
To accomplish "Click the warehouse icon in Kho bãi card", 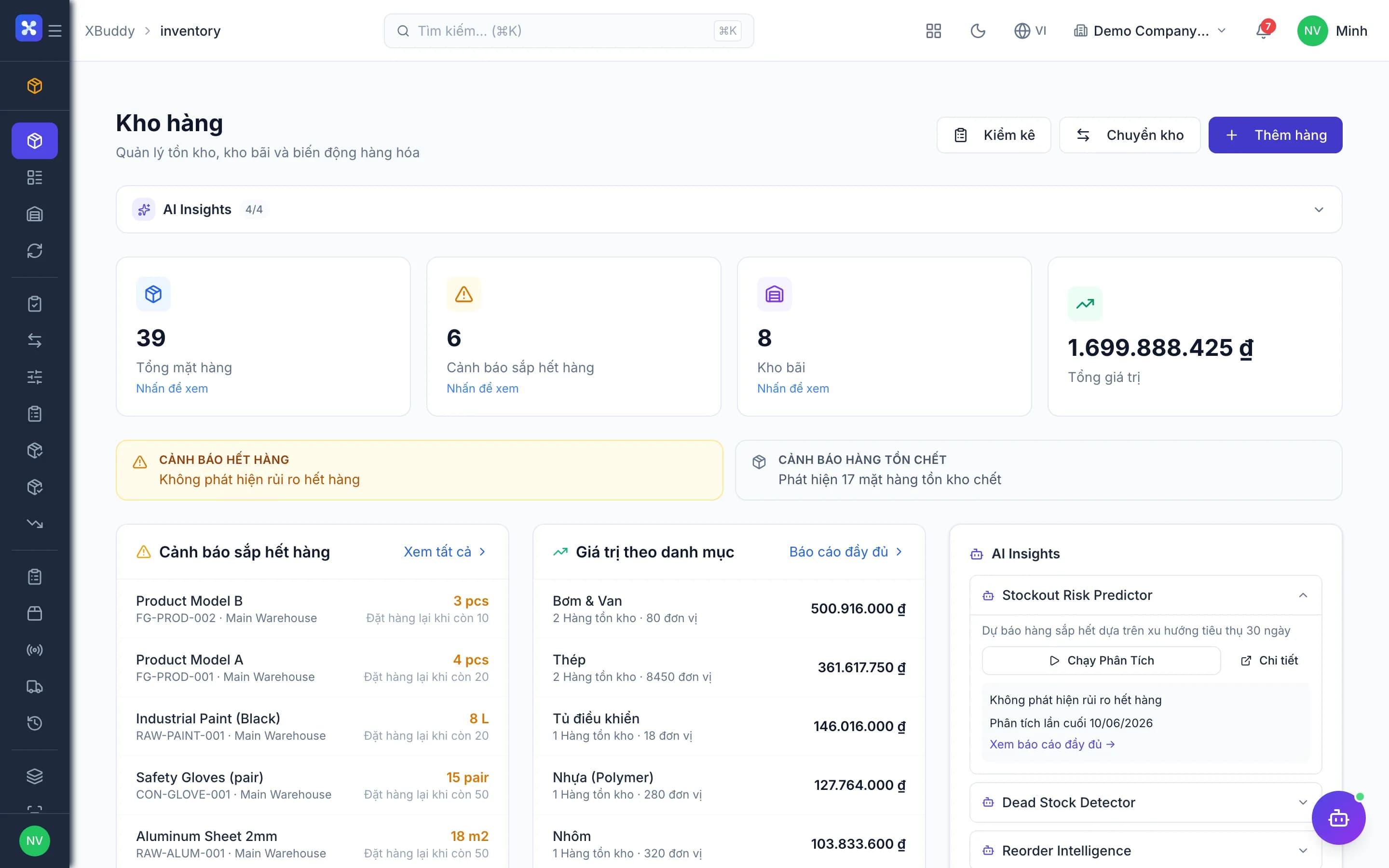I will click(774, 294).
